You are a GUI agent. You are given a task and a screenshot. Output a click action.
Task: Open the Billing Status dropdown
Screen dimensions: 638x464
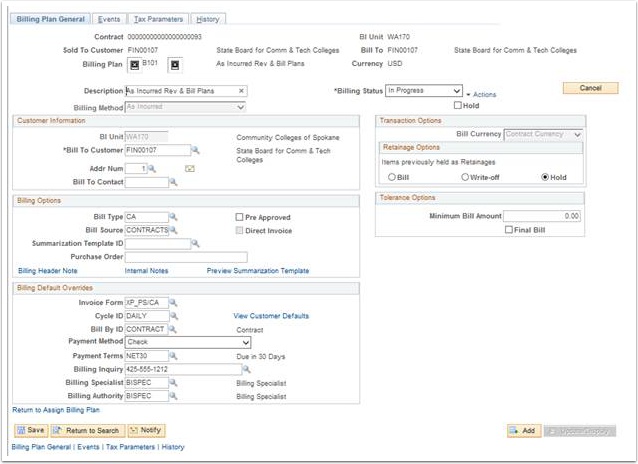(424, 90)
